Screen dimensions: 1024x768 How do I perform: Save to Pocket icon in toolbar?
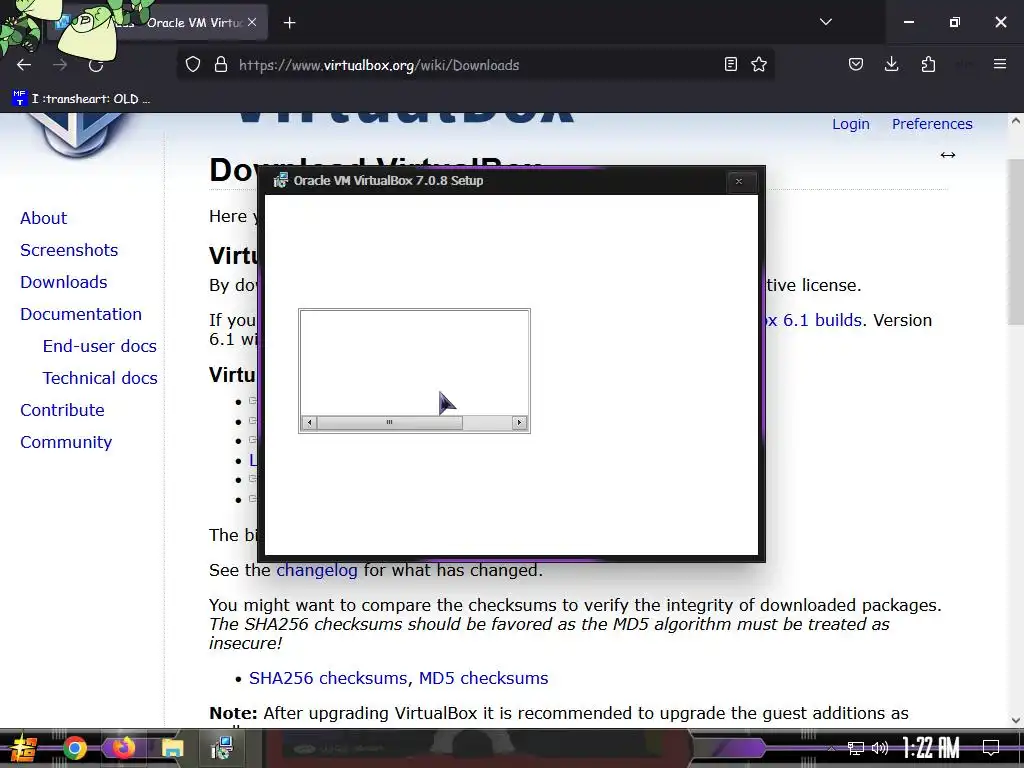856,64
